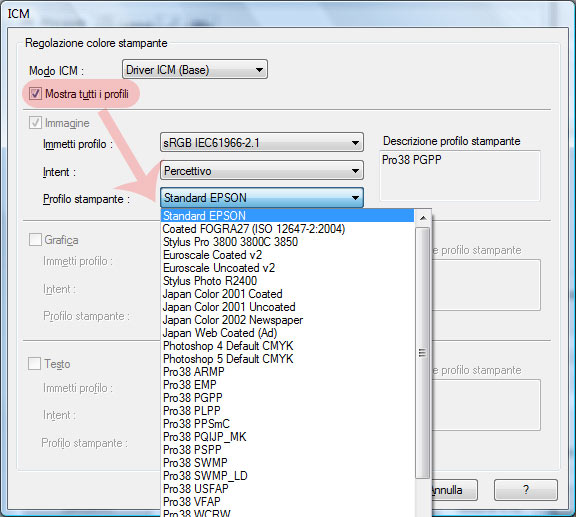Image resolution: width=576 pixels, height=517 pixels.
Task: Select the Pro38 PPSmC profile
Action: [288, 424]
